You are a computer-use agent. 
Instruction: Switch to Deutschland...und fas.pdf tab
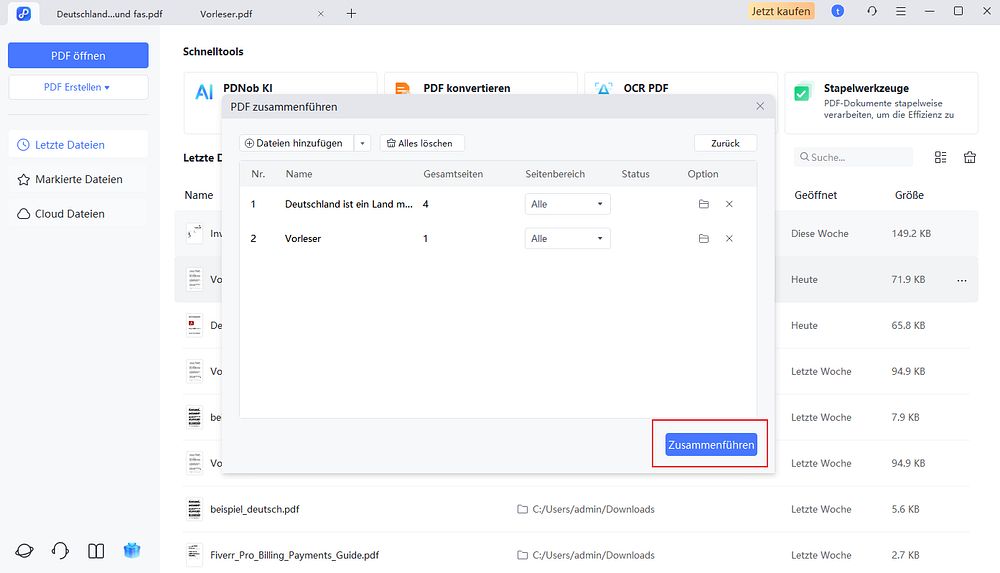109,13
